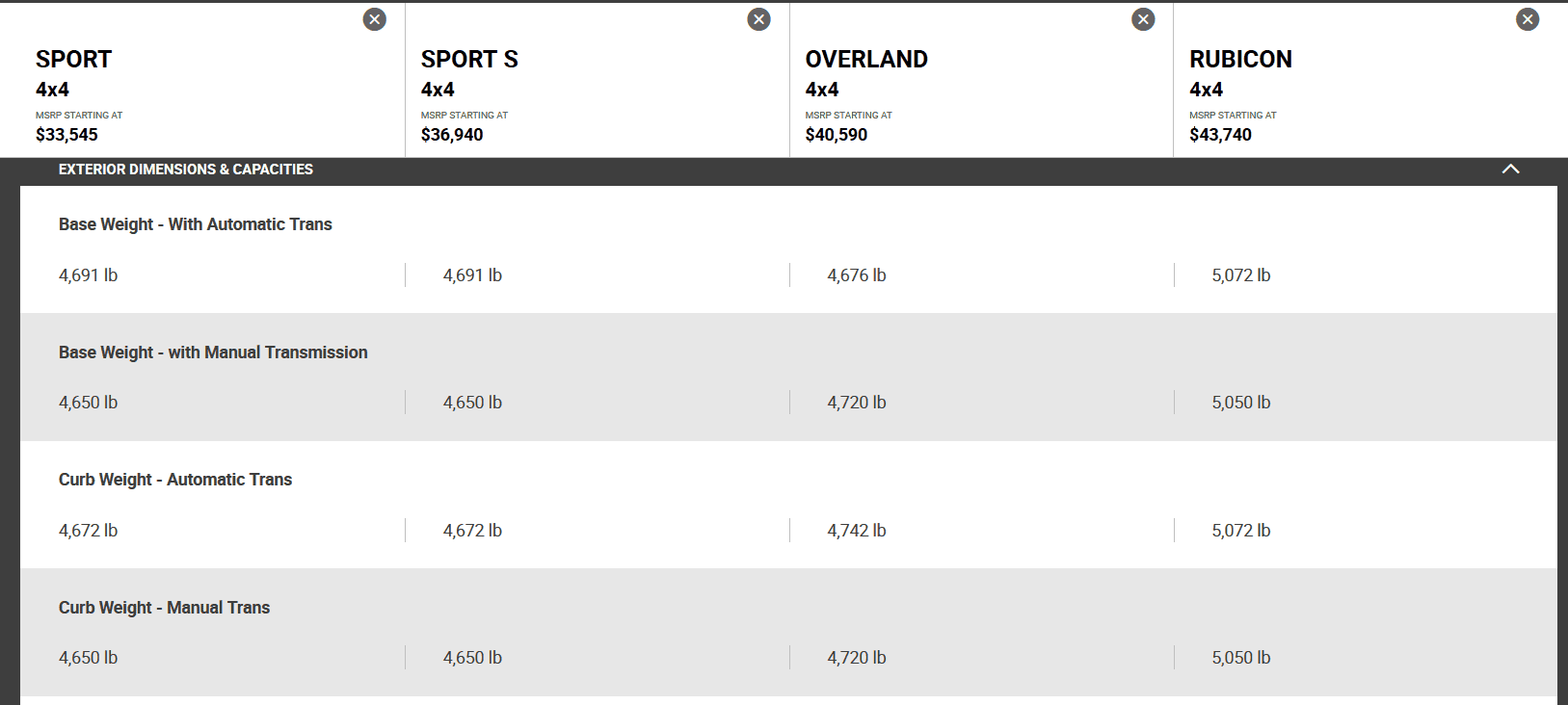Image resolution: width=1568 pixels, height=705 pixels.
Task: Select Base Weight with Manual Transmission label
Action: (213, 352)
